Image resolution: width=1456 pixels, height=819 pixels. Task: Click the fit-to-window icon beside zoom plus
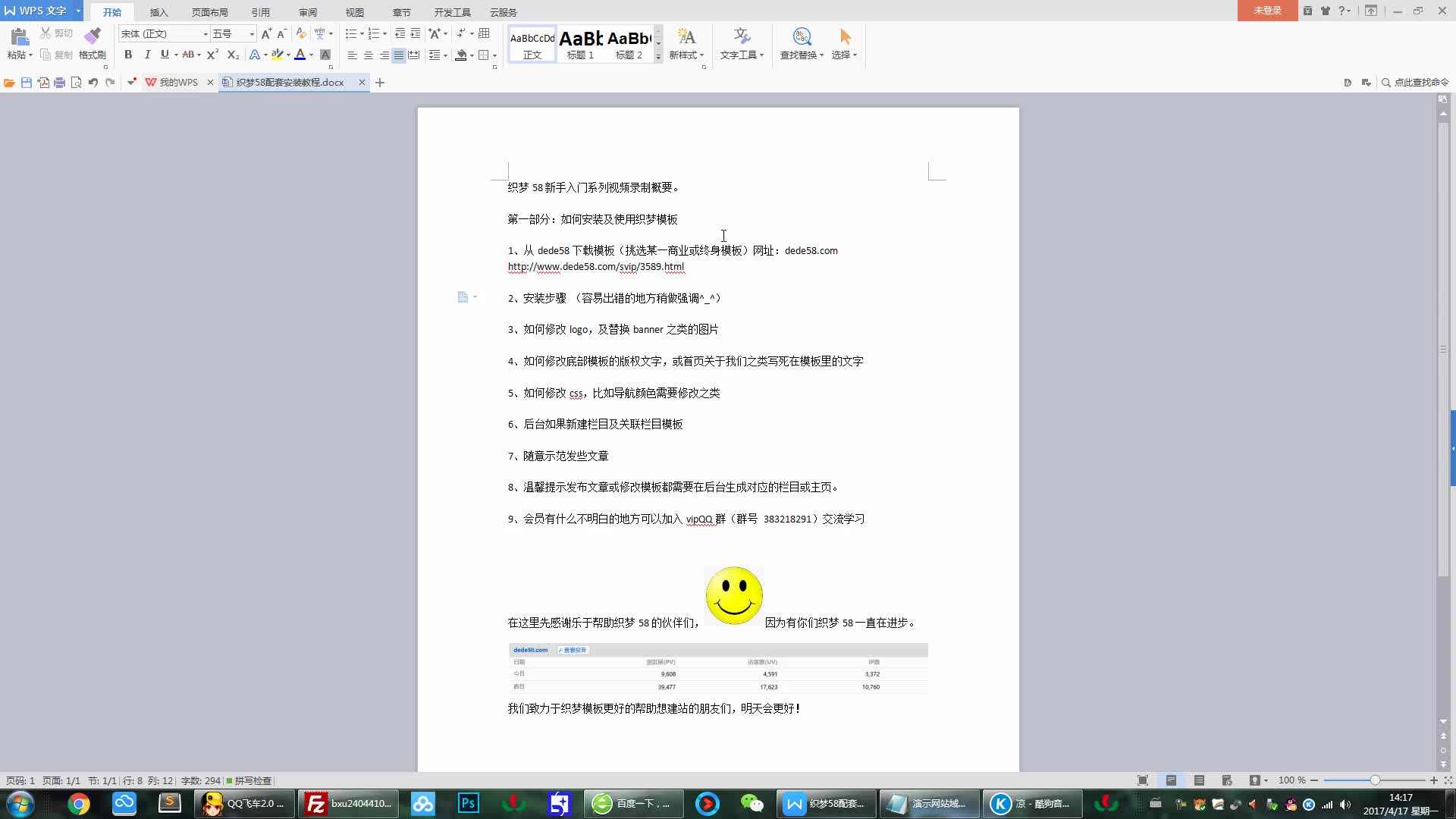point(1448,780)
